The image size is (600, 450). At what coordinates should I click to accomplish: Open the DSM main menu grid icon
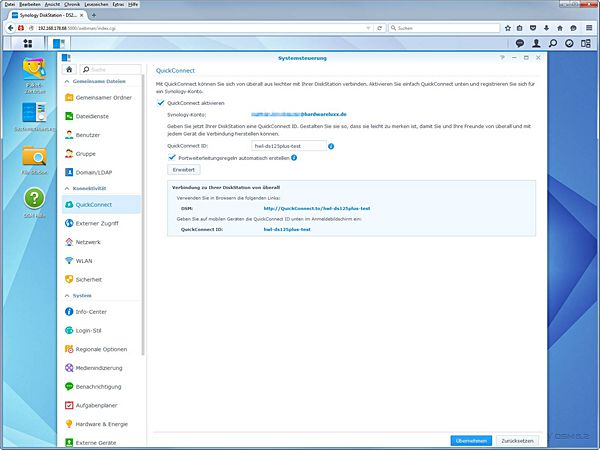pos(28,43)
